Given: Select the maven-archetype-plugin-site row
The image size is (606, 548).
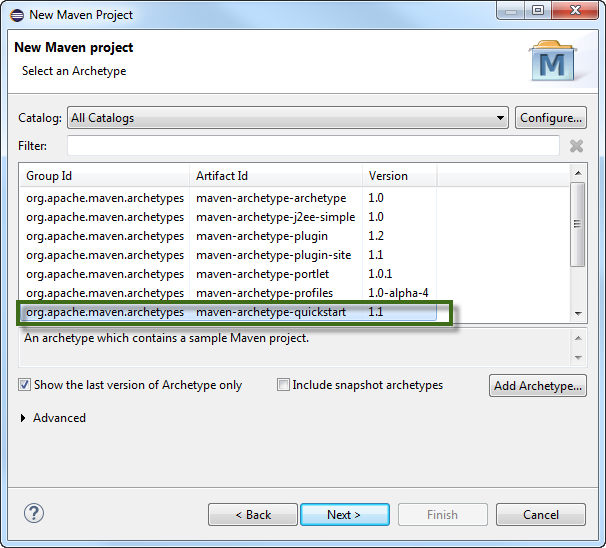Looking at the screenshot, I should click(228, 255).
